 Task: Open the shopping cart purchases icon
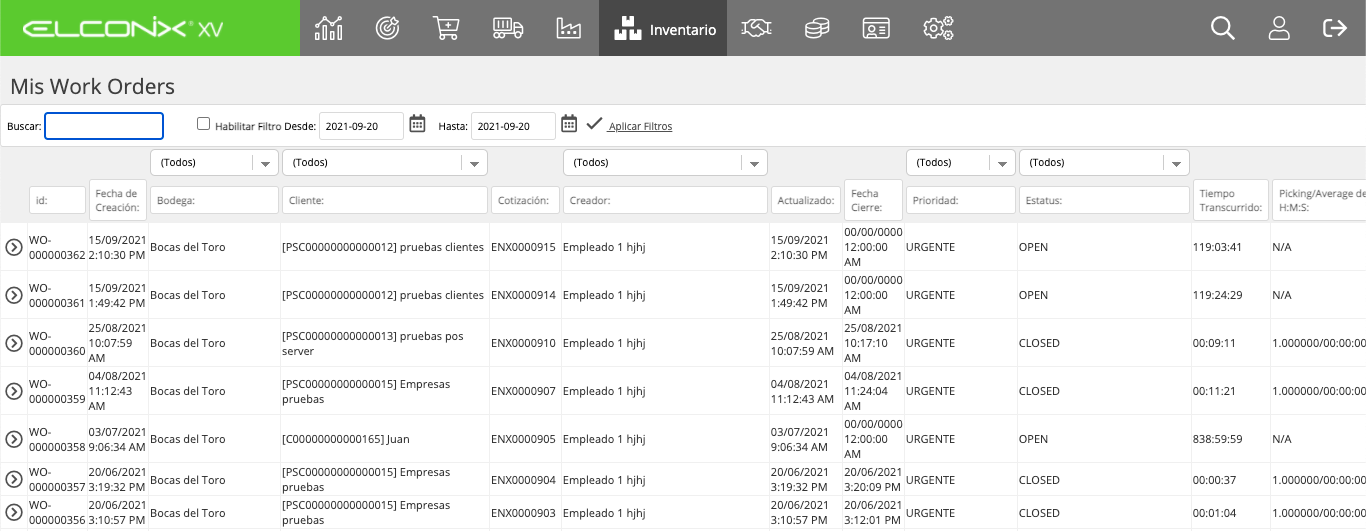click(446, 28)
